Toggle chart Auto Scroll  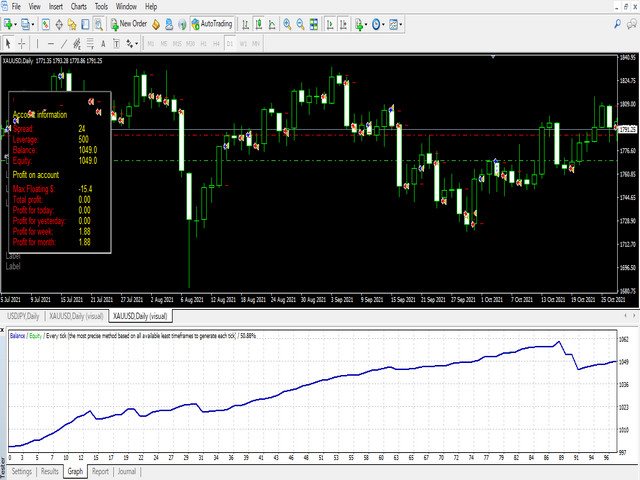[x=330, y=24]
